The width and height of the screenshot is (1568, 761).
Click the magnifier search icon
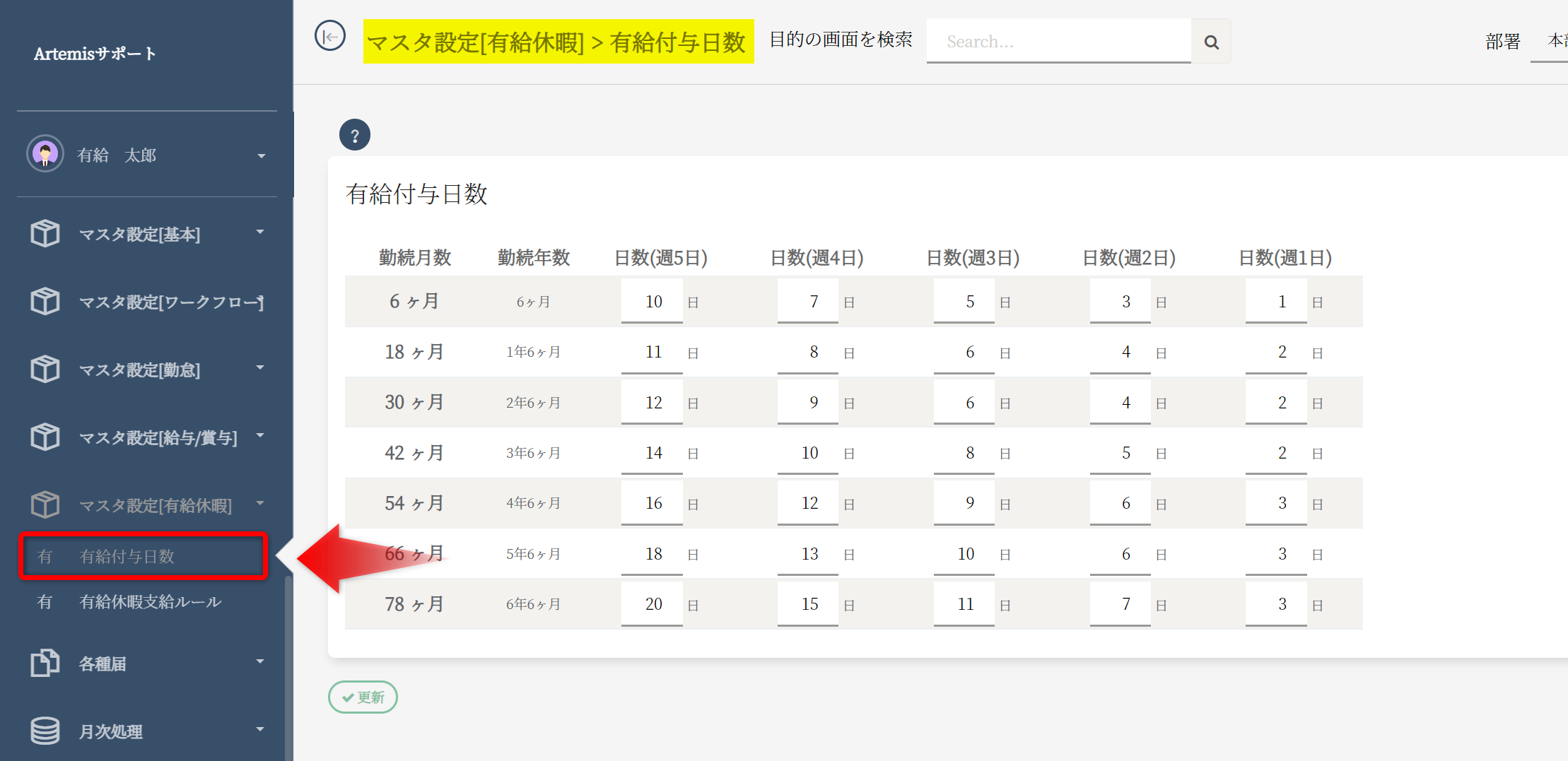pos(1211,42)
